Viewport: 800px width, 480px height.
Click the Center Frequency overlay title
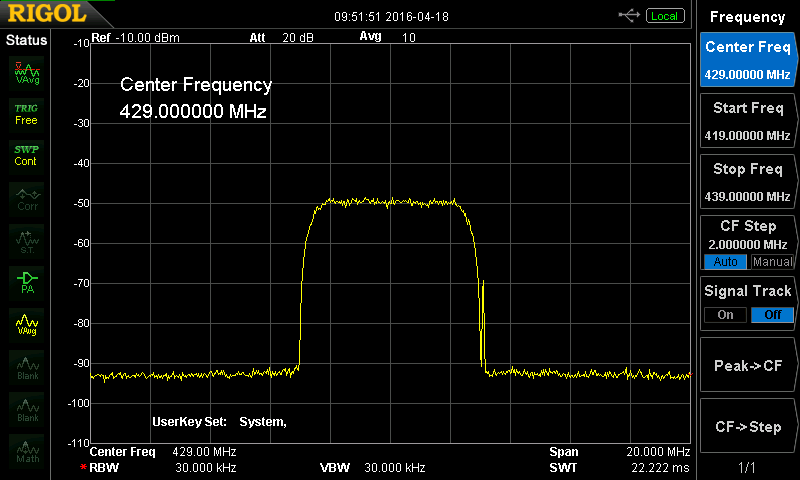pos(196,85)
